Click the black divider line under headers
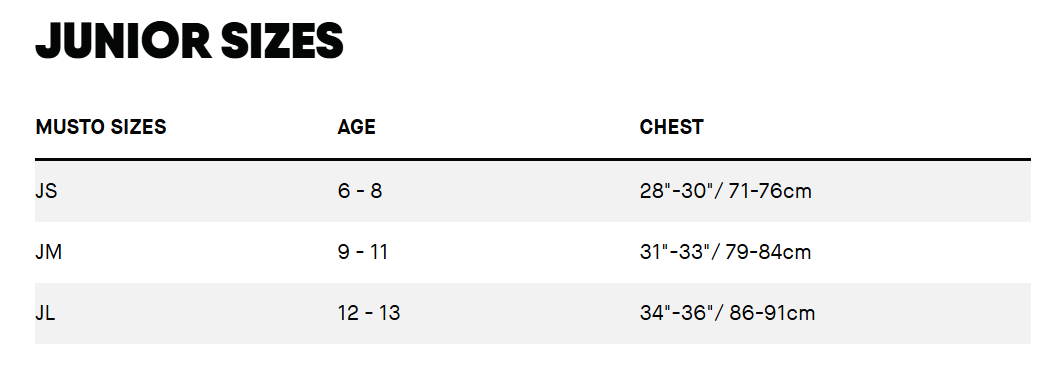Viewport: 1060px width, 376px height. [x=533, y=160]
